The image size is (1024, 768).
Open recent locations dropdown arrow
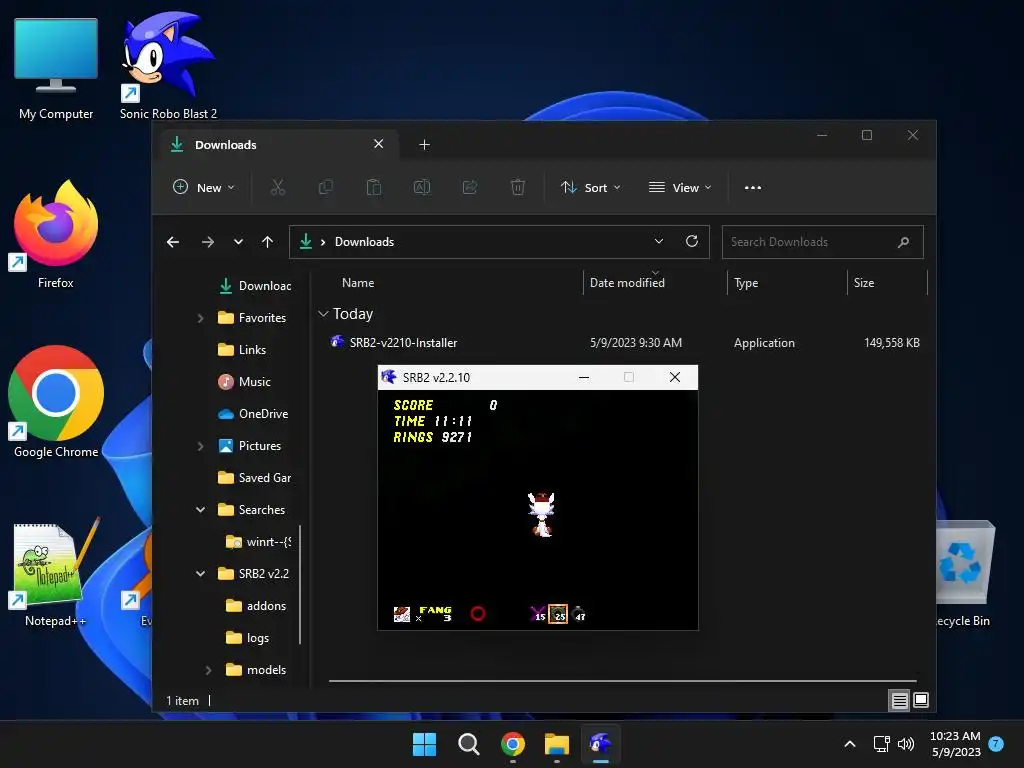tap(238, 242)
